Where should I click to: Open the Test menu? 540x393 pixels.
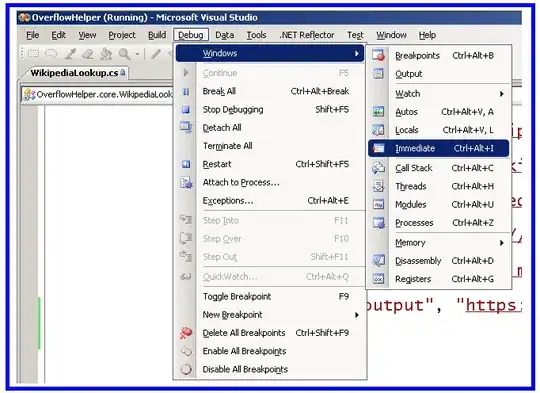355,35
